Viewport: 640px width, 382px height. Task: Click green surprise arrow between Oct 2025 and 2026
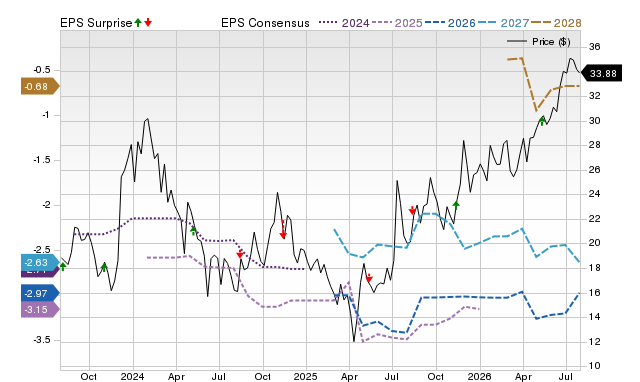456,205
